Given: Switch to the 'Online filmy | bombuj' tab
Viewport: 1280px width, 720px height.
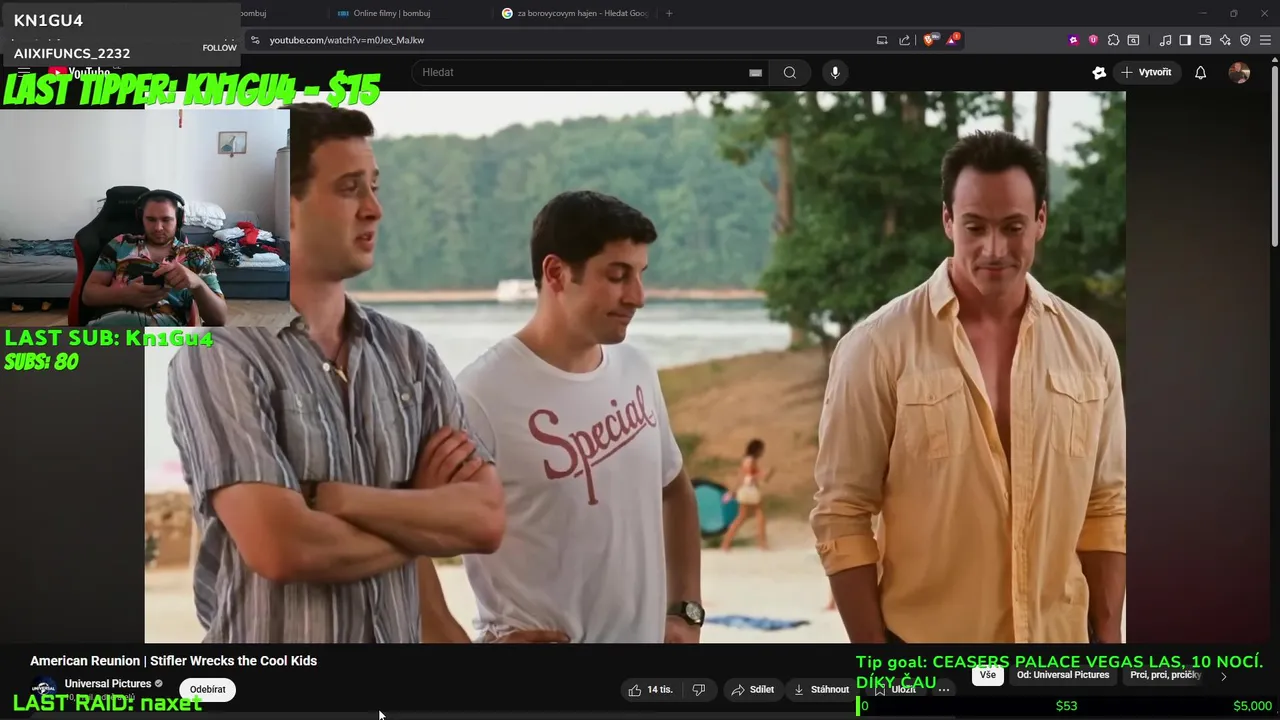Looking at the screenshot, I should (411, 13).
